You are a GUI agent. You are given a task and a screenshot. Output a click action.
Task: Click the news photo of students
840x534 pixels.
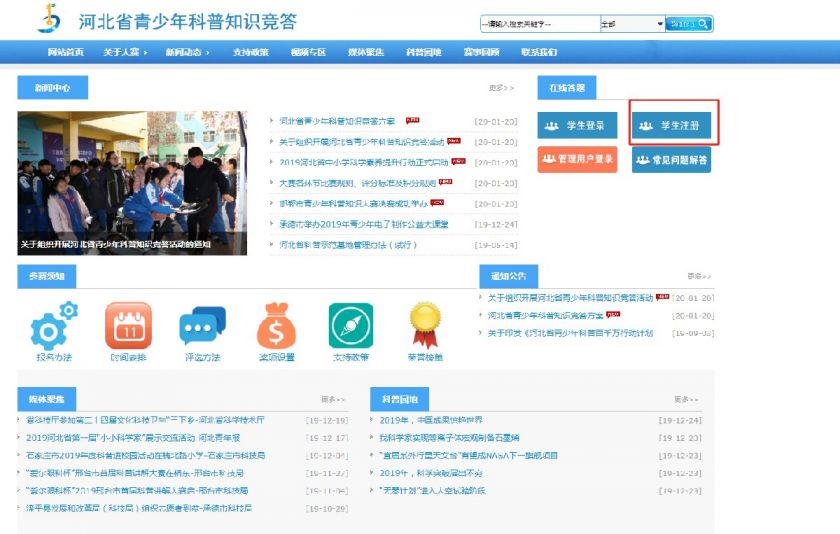click(132, 183)
